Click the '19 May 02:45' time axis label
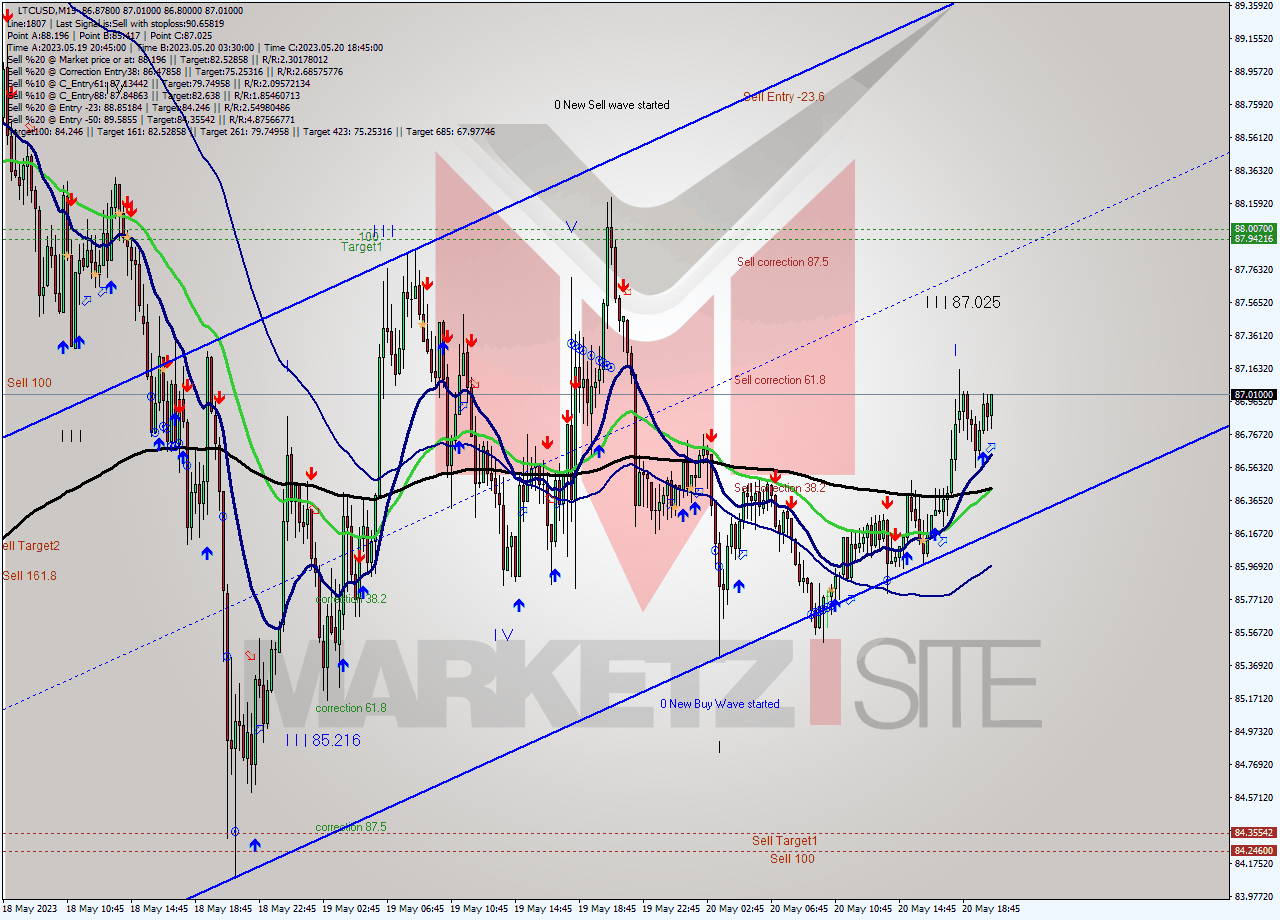The image size is (1280, 920). [x=350, y=909]
